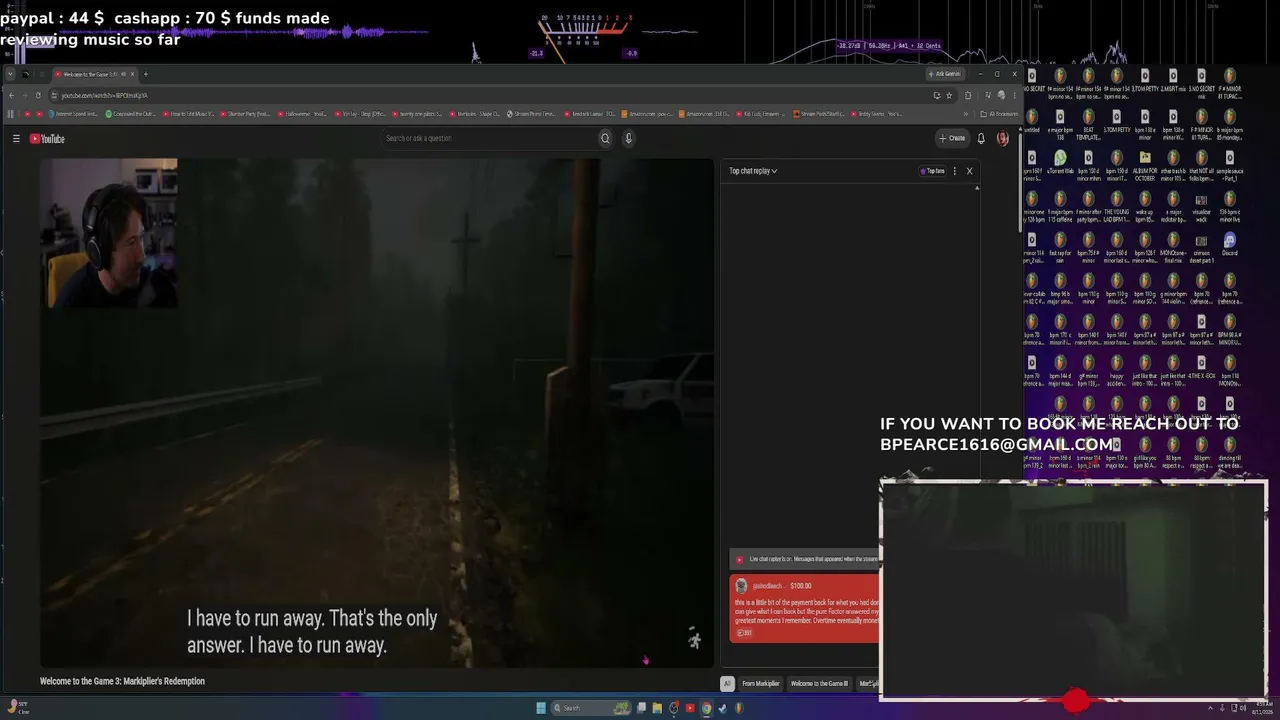The height and width of the screenshot is (720, 1280).
Task: Open File Explorer from the taskbar
Action: pyautogui.click(x=657, y=708)
